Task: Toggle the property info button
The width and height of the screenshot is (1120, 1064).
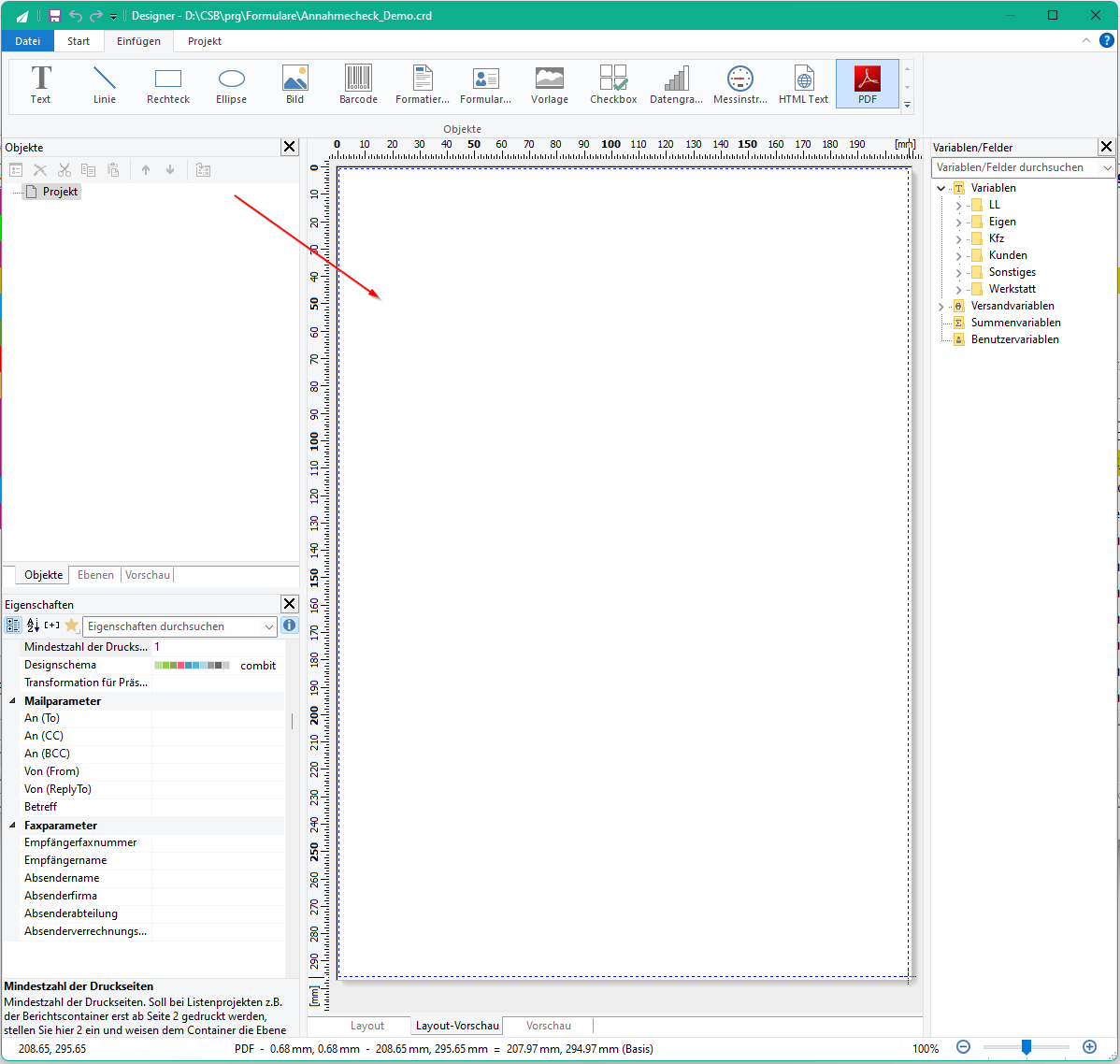Action: click(x=289, y=625)
